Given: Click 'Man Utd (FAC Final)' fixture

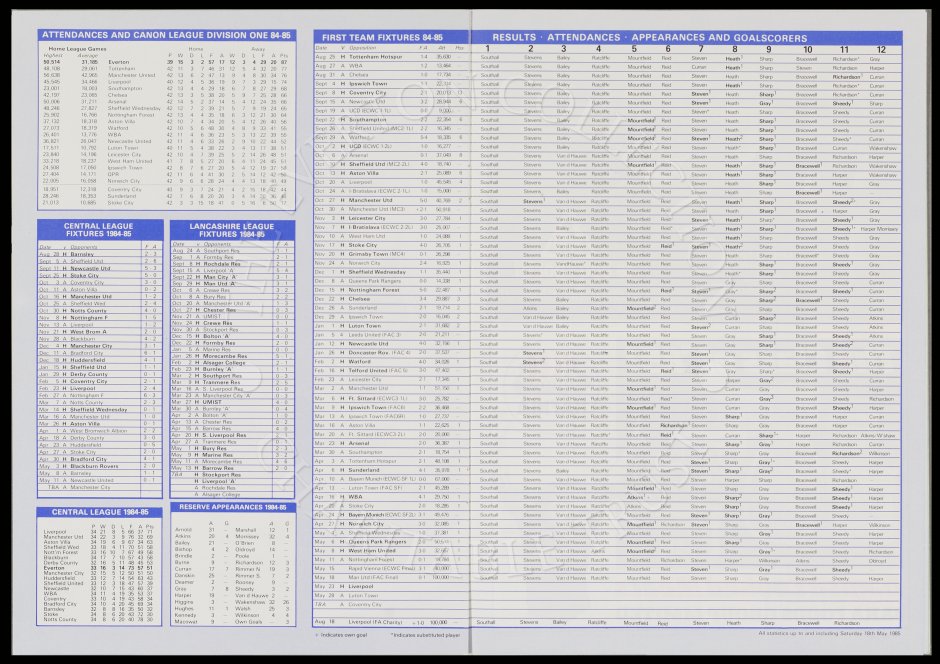Looking at the screenshot, I should [373, 578].
